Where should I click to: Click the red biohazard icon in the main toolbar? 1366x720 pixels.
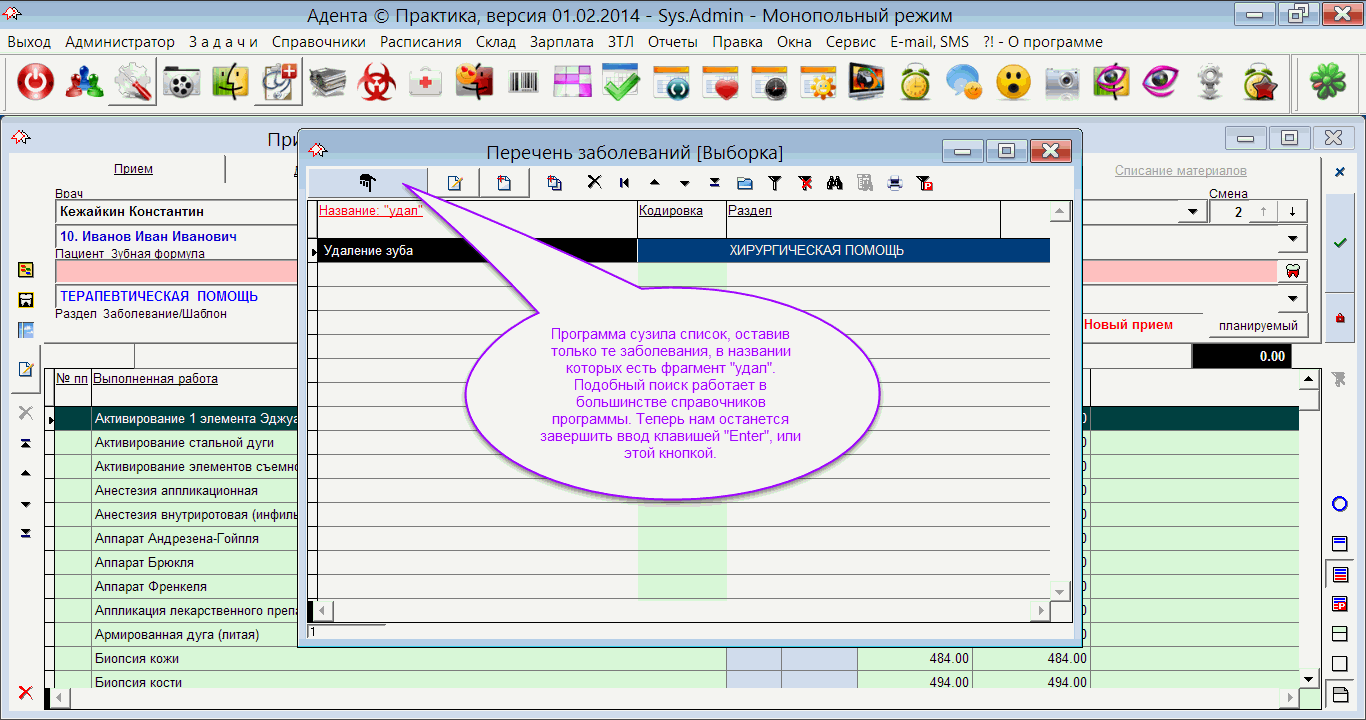pyautogui.click(x=377, y=83)
